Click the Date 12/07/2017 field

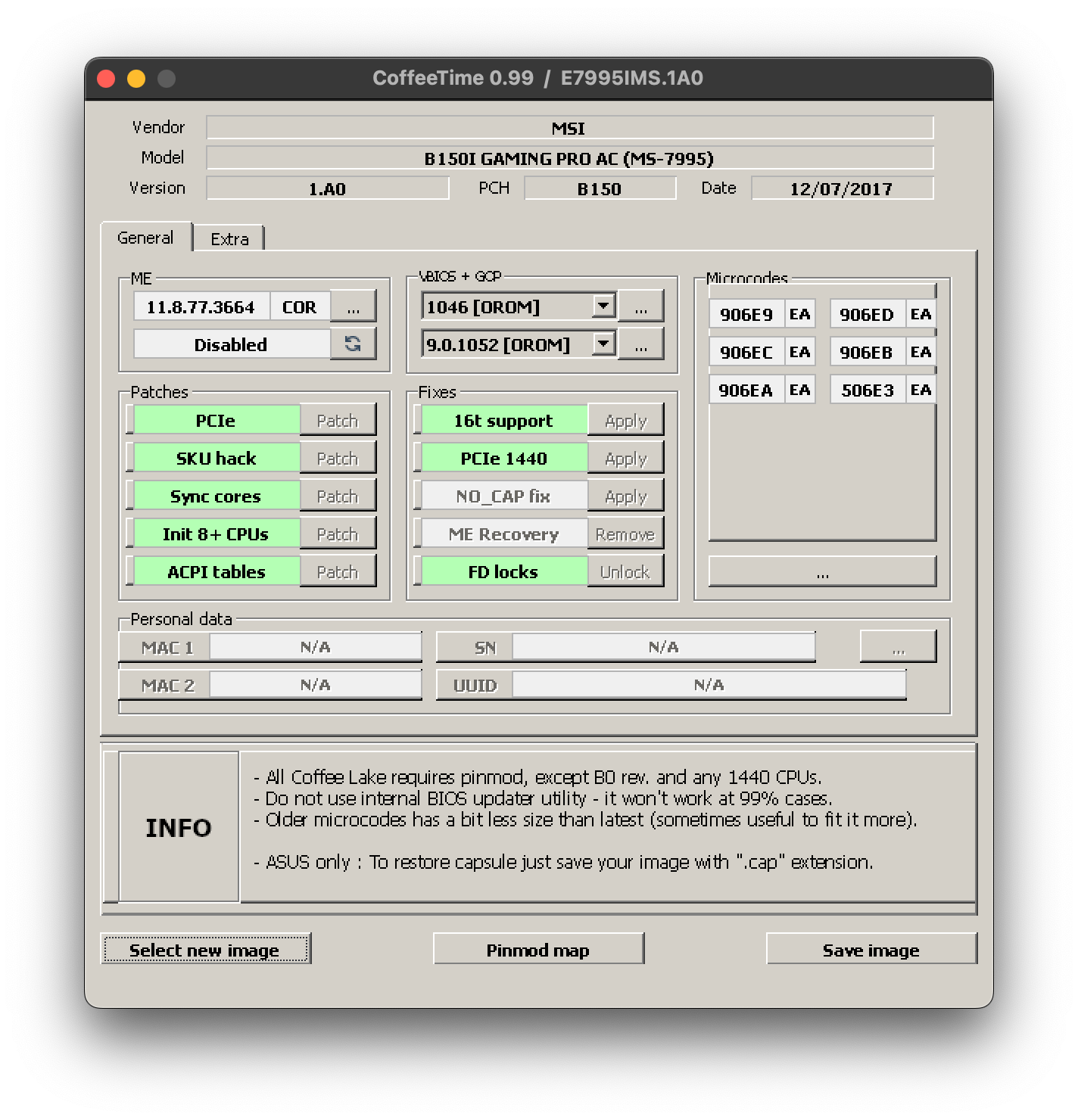(x=842, y=188)
